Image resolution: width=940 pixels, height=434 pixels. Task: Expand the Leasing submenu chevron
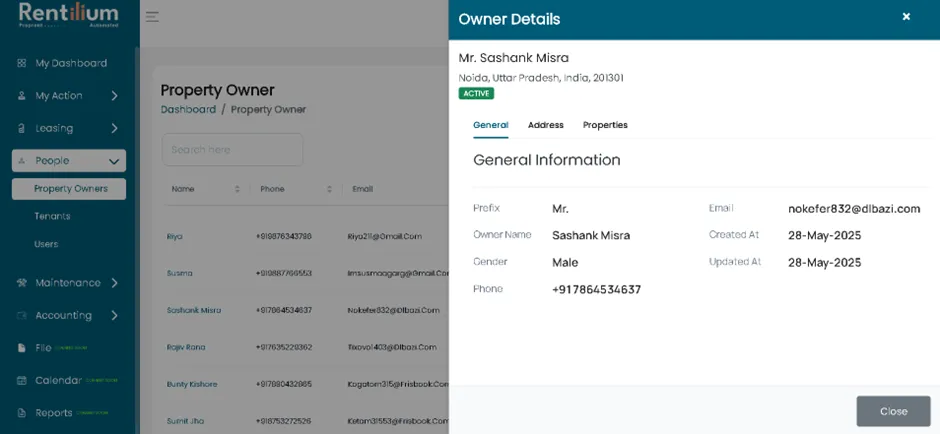[x=115, y=128]
